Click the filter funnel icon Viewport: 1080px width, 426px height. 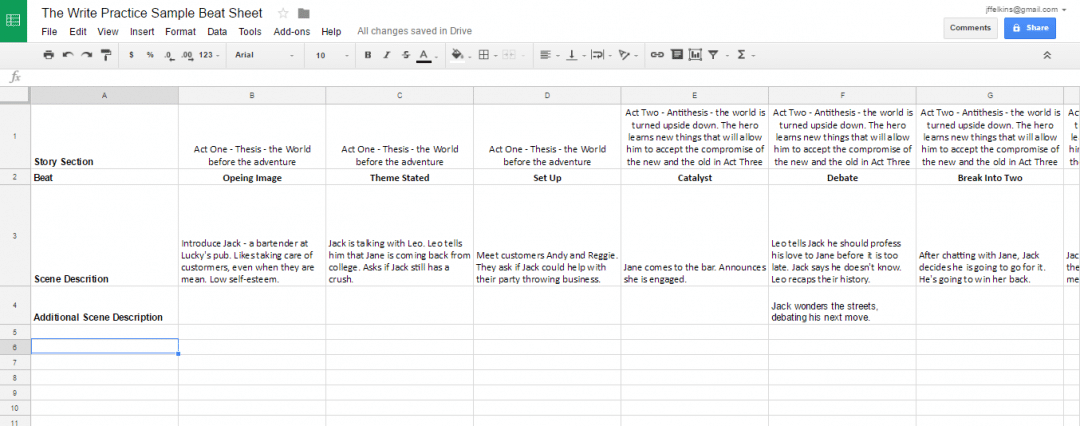coord(714,55)
